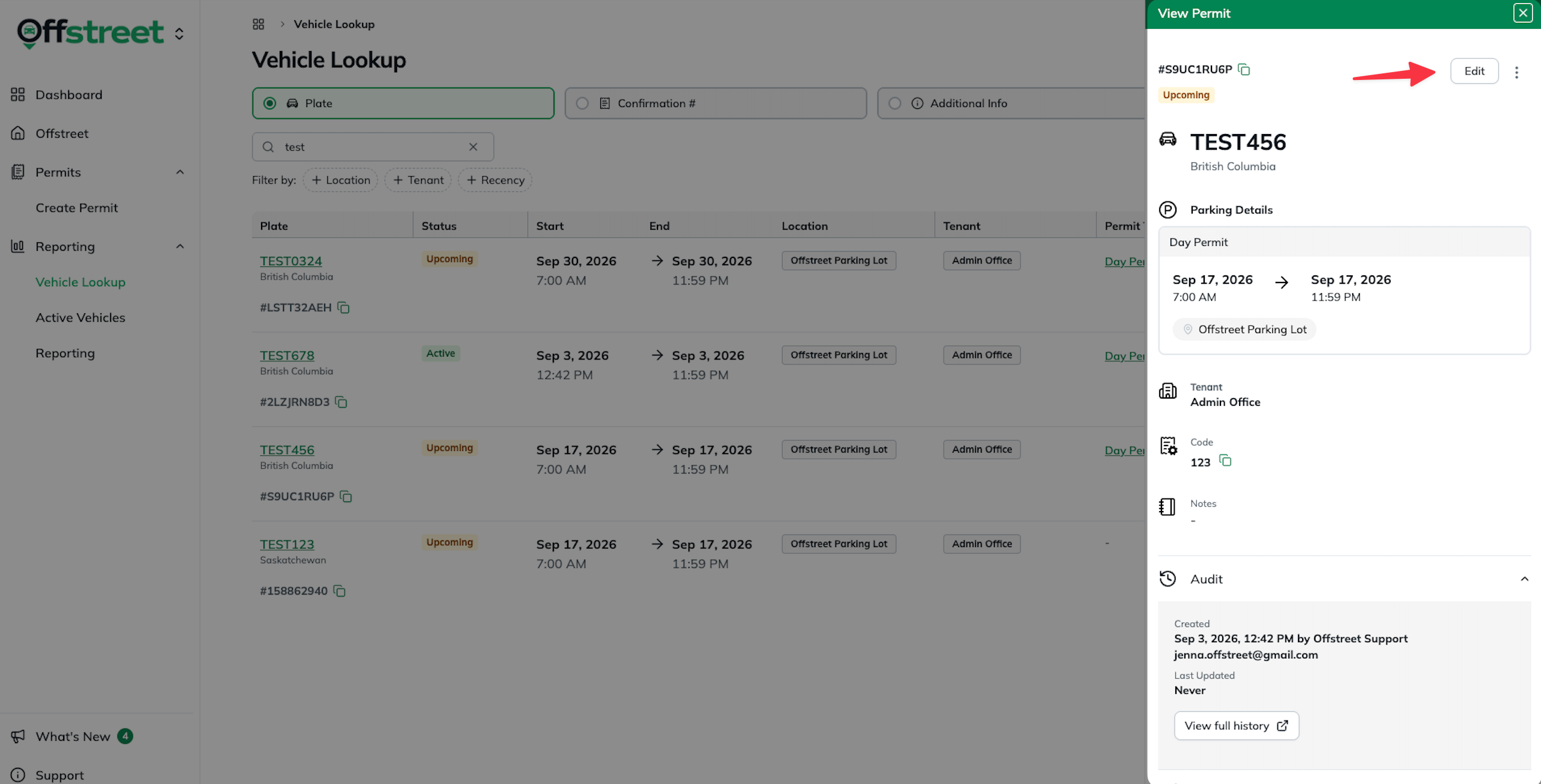Copy confirmation #2LZJRN8D3 in table

point(341,402)
